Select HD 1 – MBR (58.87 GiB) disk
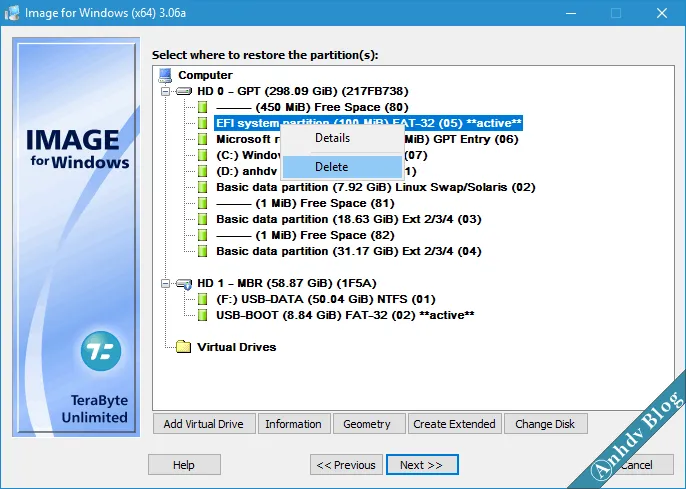 287,283
